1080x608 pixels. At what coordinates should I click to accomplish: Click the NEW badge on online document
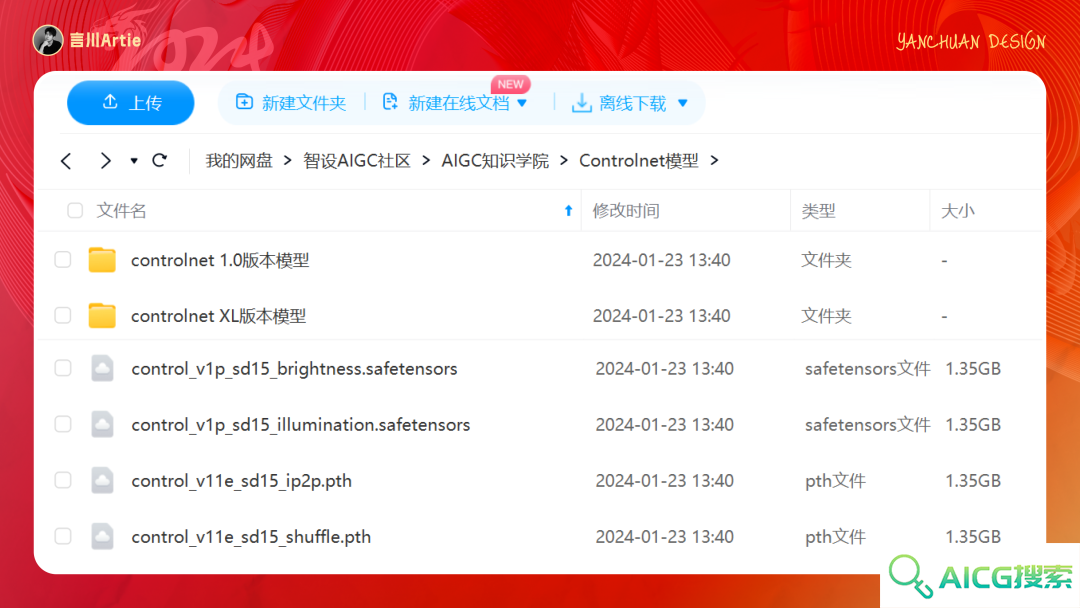510,84
